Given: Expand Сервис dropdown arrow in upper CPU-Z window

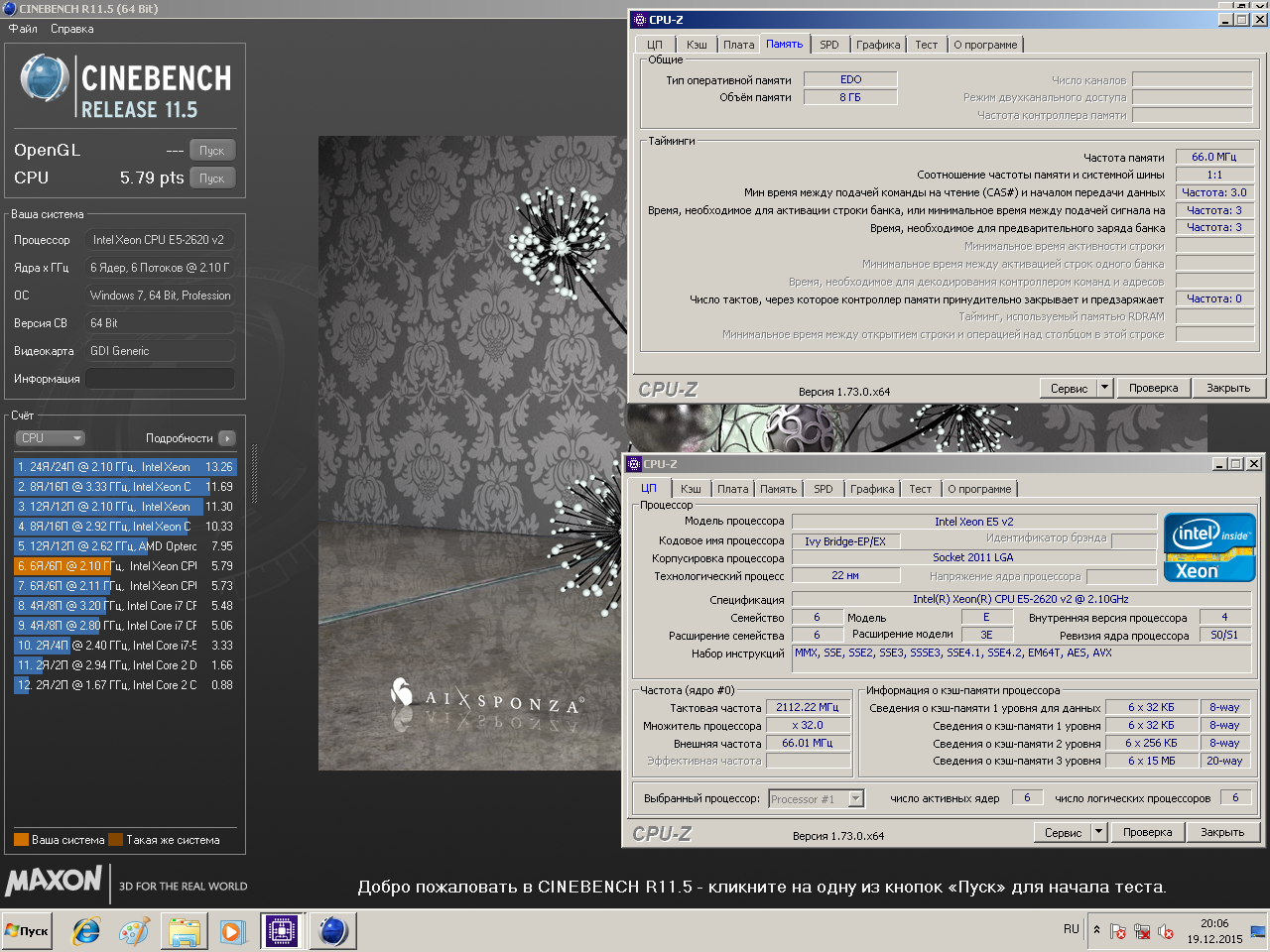Looking at the screenshot, I should (1105, 388).
